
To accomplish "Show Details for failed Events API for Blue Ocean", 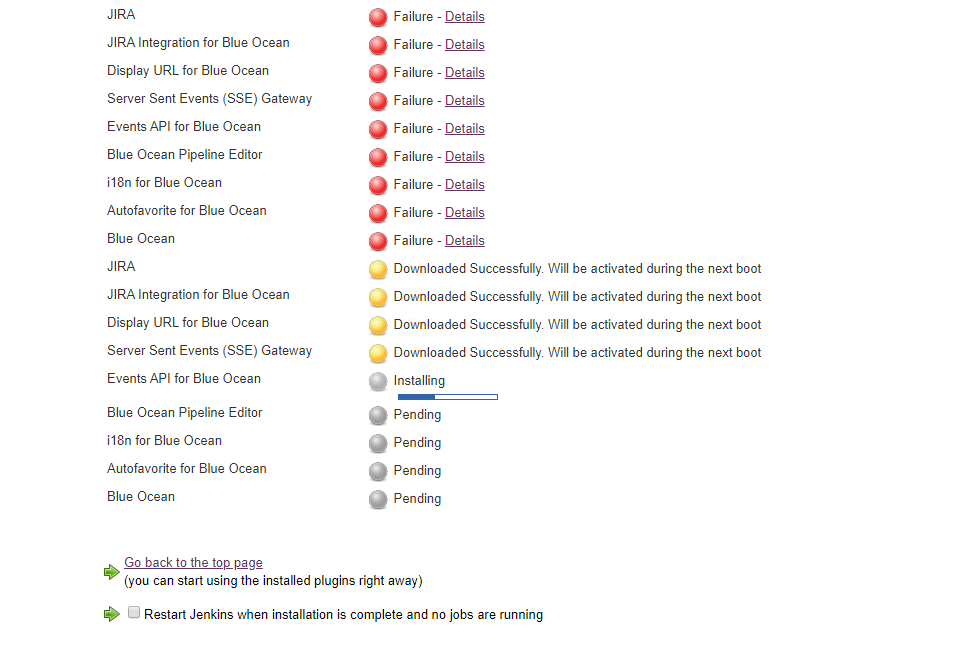I will pyautogui.click(x=464, y=129).
